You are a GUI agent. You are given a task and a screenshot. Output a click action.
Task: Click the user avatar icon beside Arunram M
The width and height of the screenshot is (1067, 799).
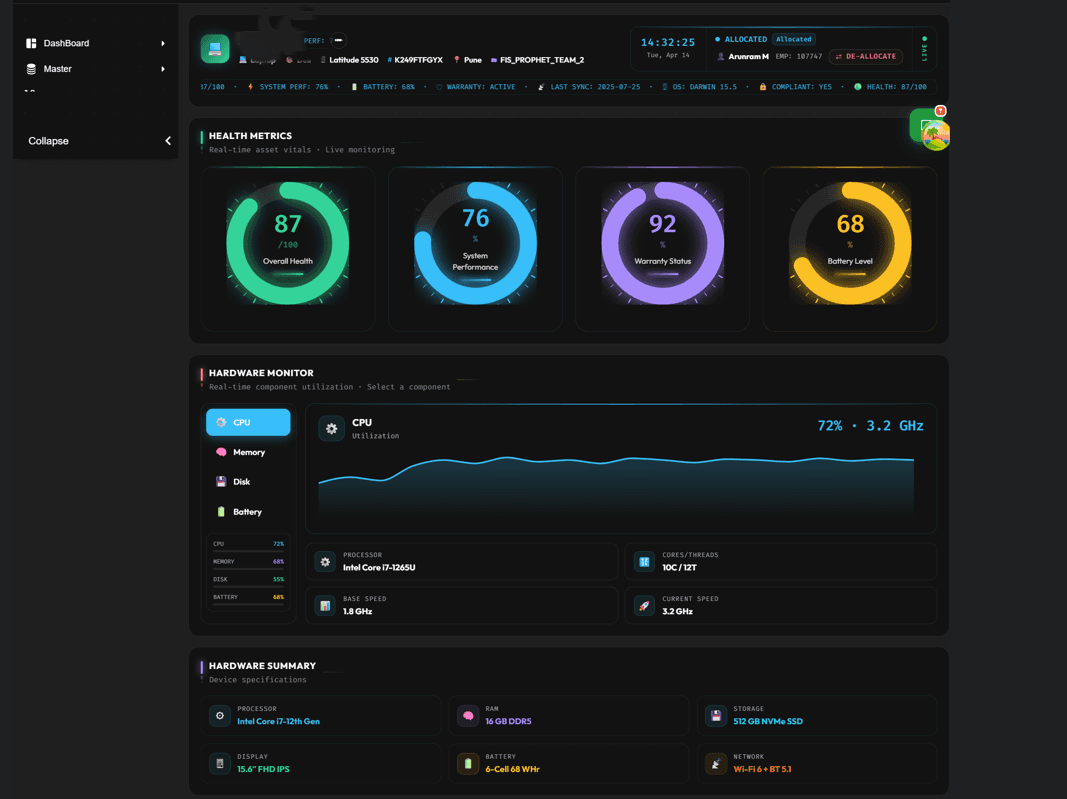[721, 56]
